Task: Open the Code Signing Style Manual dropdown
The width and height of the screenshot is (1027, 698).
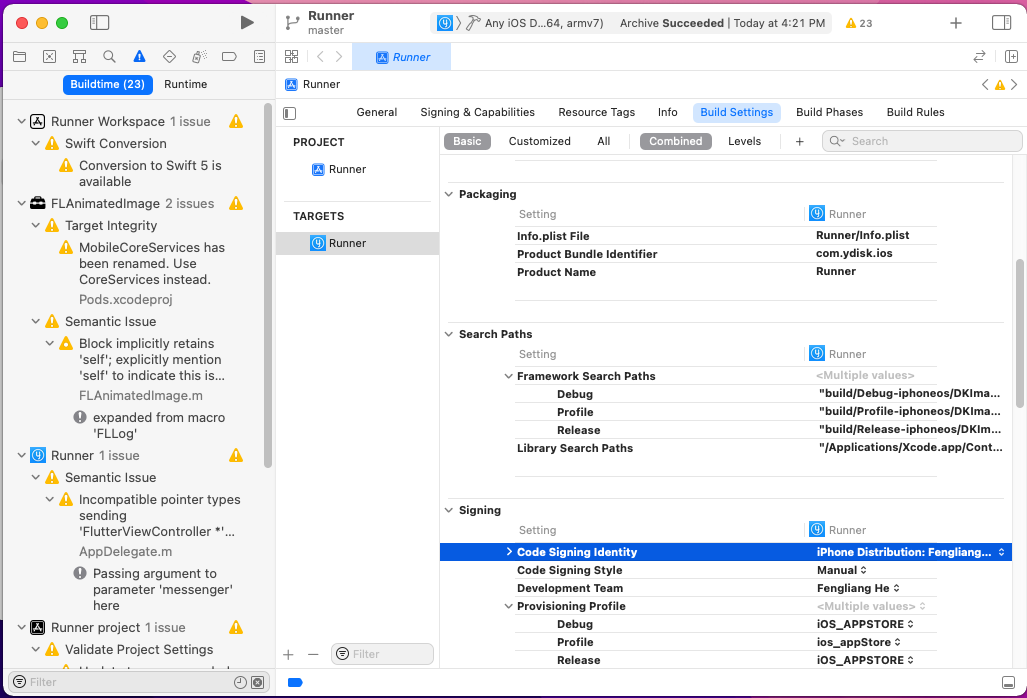Action: (x=842, y=570)
